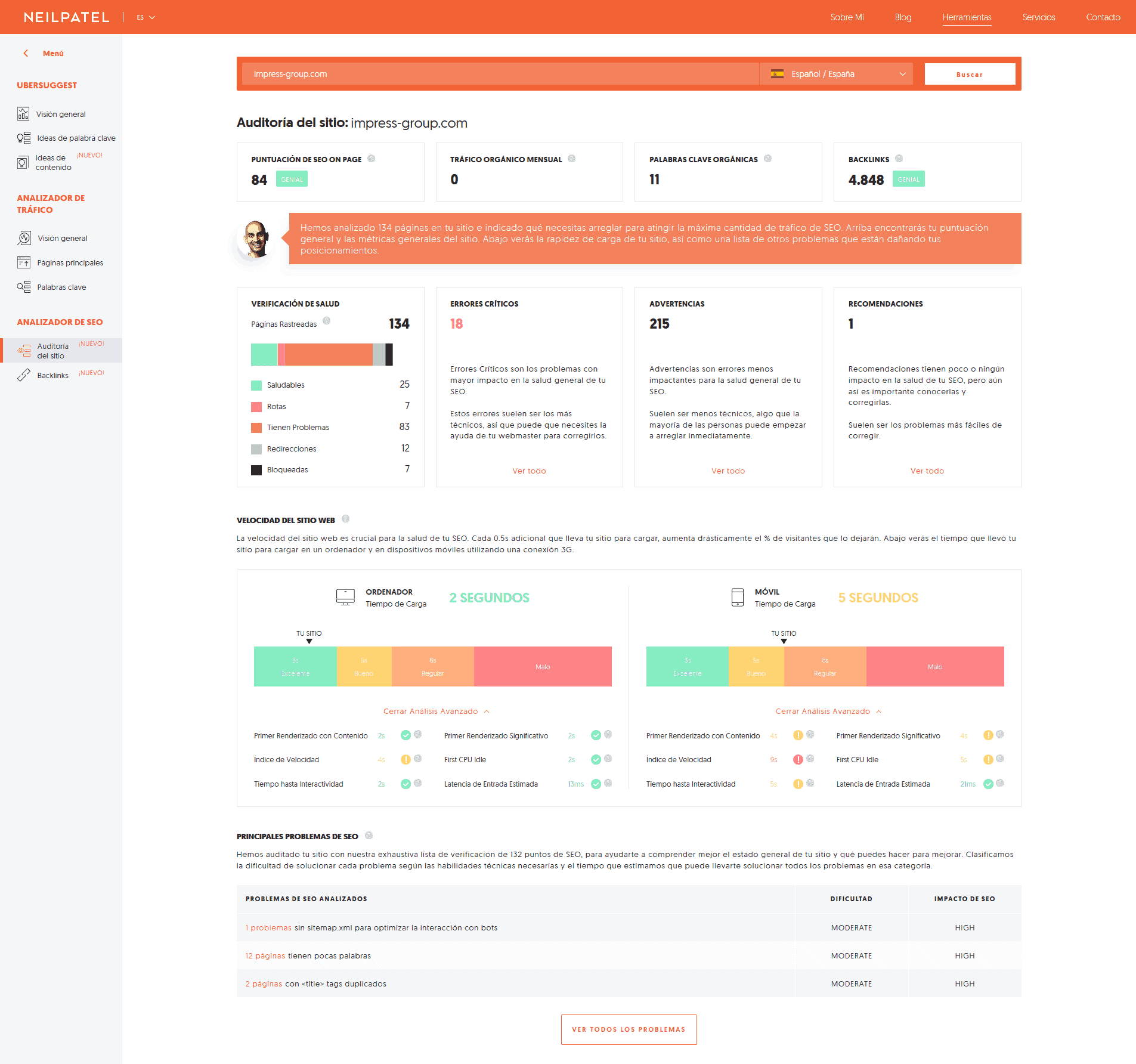Click the Tienen Problemas orange swatch

pos(256,428)
